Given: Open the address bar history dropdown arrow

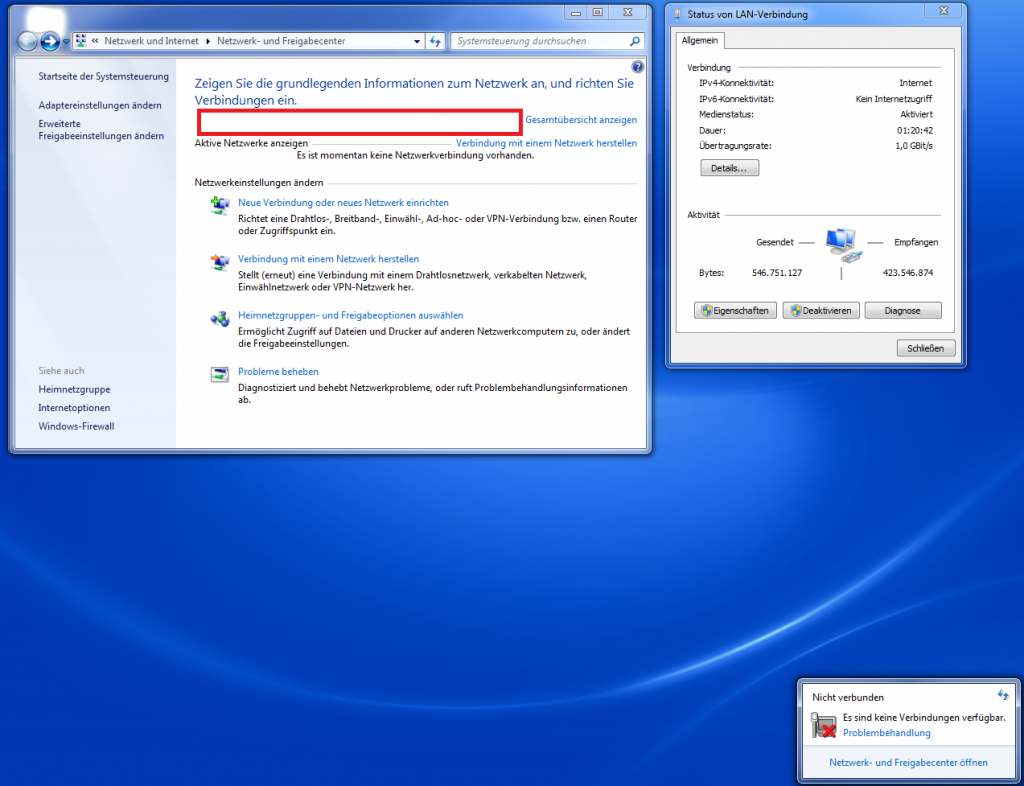Looking at the screenshot, I should 417,41.
